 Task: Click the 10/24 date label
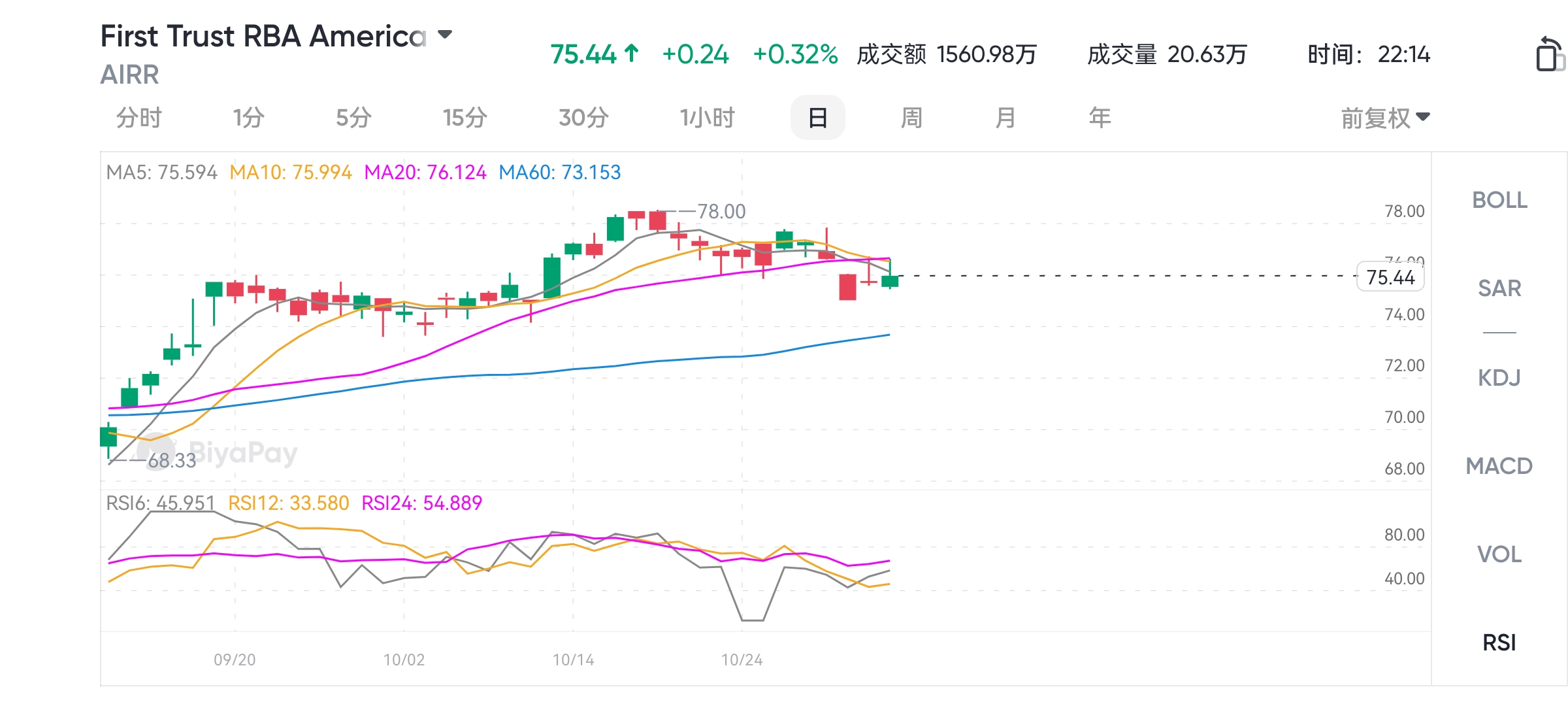point(742,660)
